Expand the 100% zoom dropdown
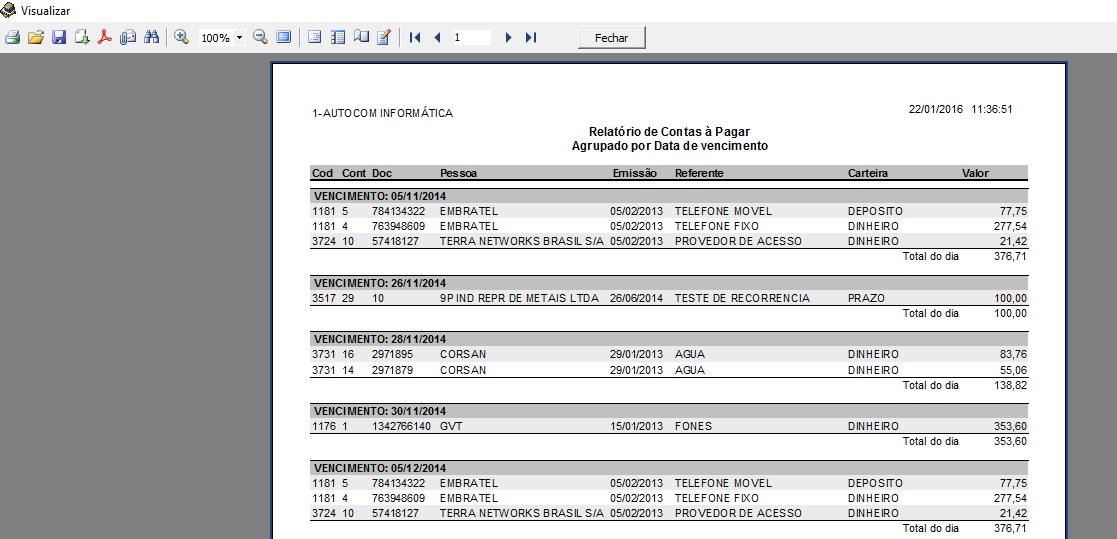The width and height of the screenshot is (1117, 539). pos(240,38)
